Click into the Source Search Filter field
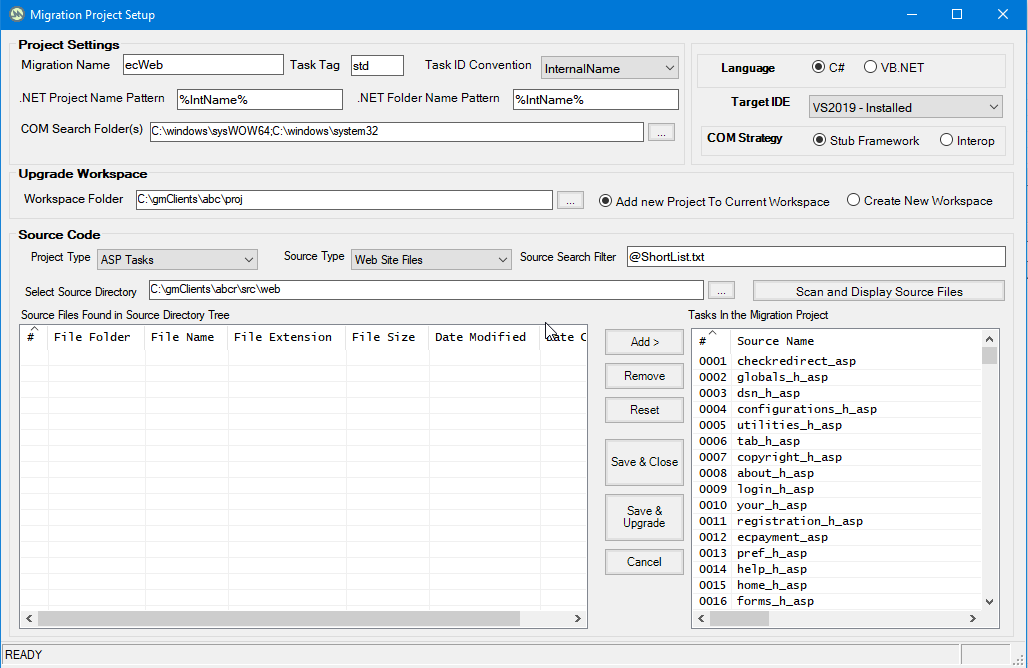Screen dimensions: 1028x668 click(x=814, y=257)
